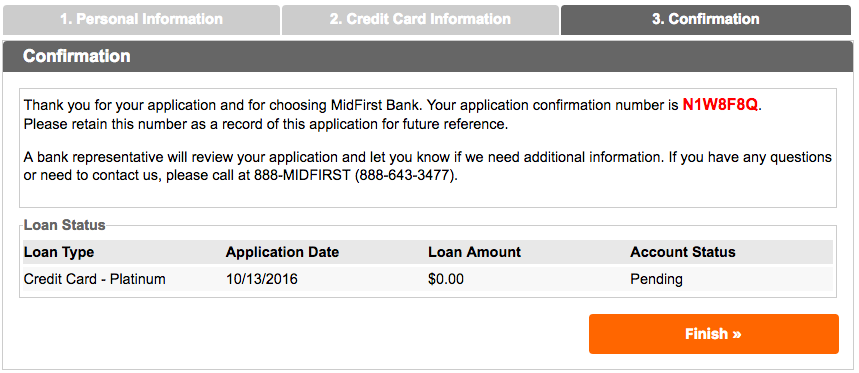The width and height of the screenshot is (859, 373).
Task: Click the Account Status column header
Action: pyautogui.click(x=683, y=252)
